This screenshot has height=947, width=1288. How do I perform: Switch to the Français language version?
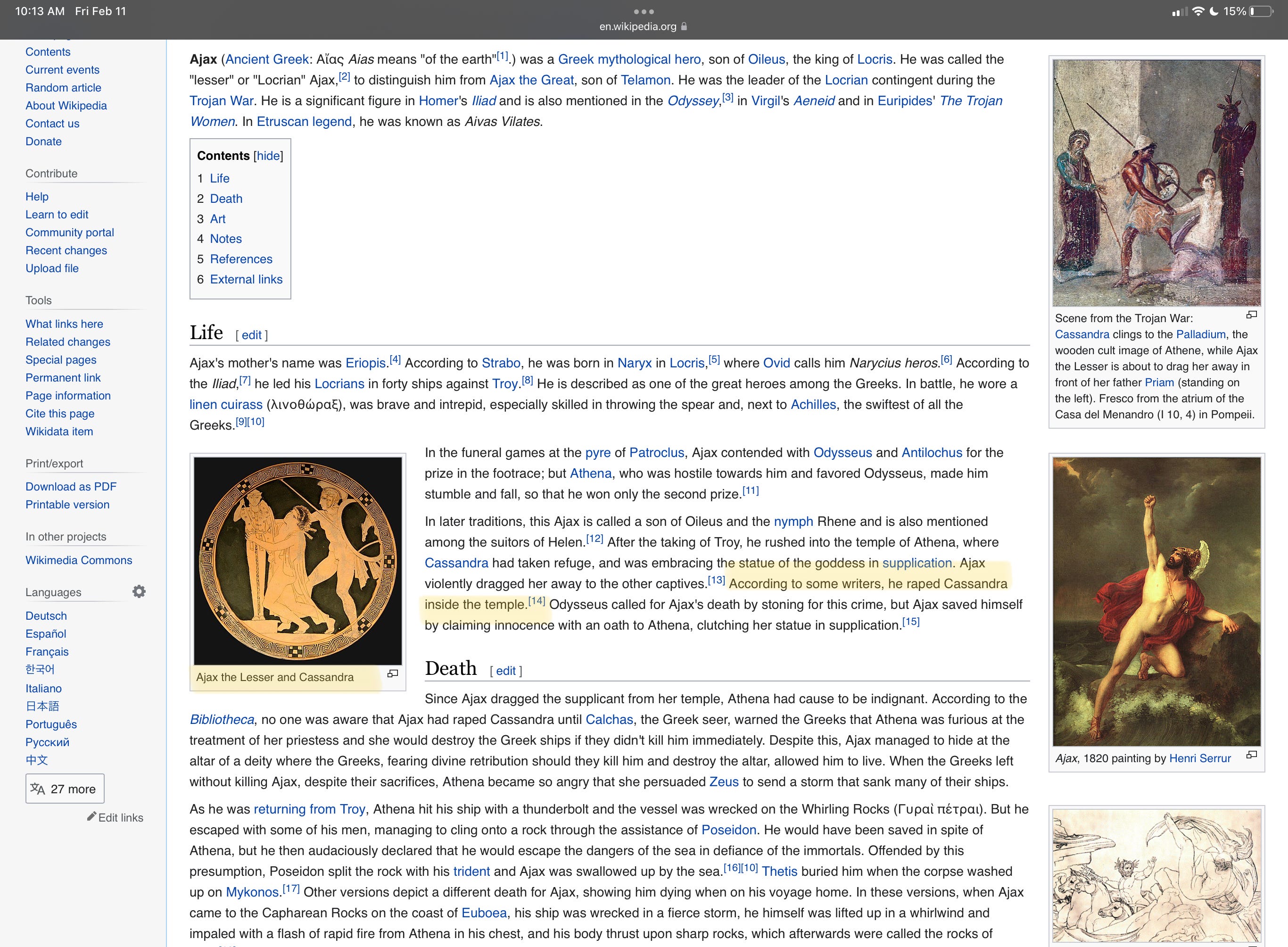pos(47,652)
